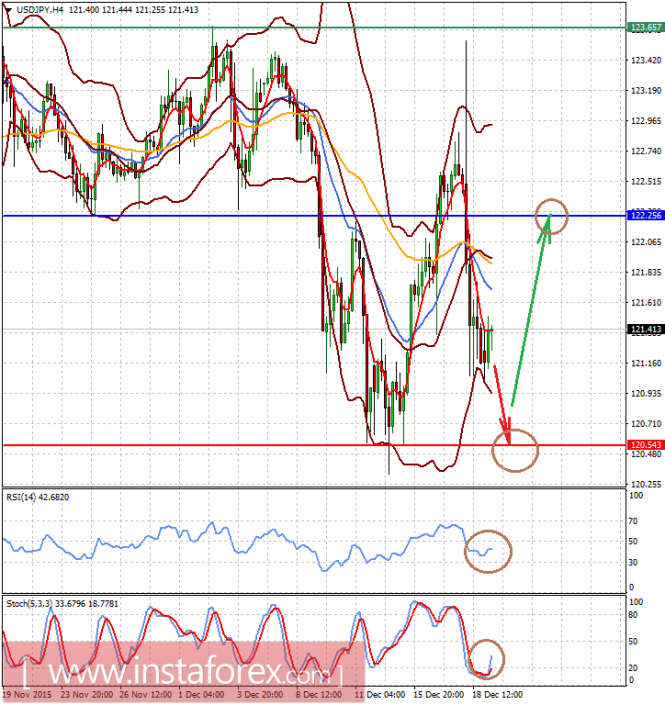Select the green 123.657 price label
Image resolution: width=665 pixels, height=705 pixels.
[x=645, y=27]
